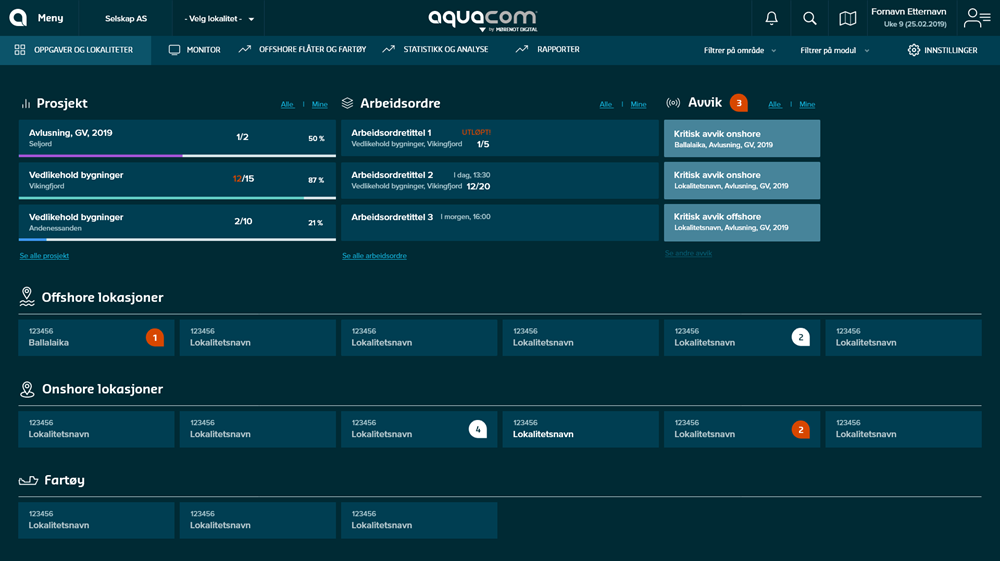Click the Monitor screen icon
Viewport: 1000px width, 561px height.
(x=174, y=50)
